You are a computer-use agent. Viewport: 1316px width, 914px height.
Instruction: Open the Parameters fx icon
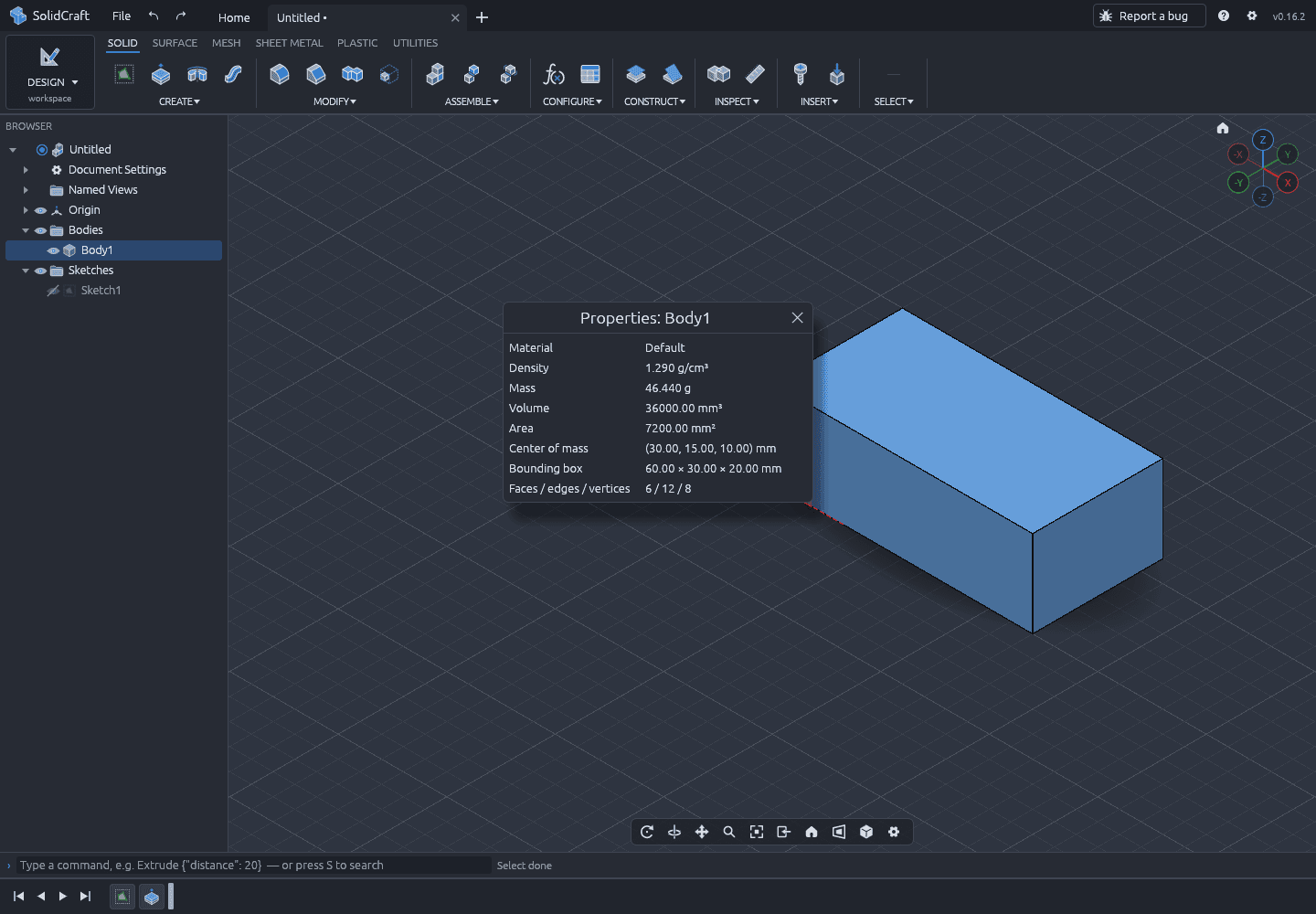click(x=554, y=75)
